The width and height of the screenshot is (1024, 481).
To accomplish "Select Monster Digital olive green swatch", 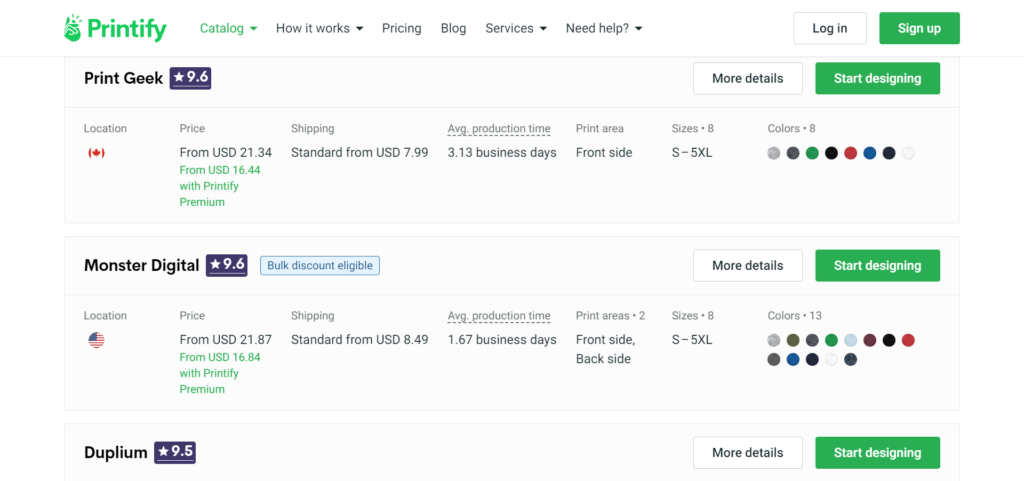I will tap(793, 340).
